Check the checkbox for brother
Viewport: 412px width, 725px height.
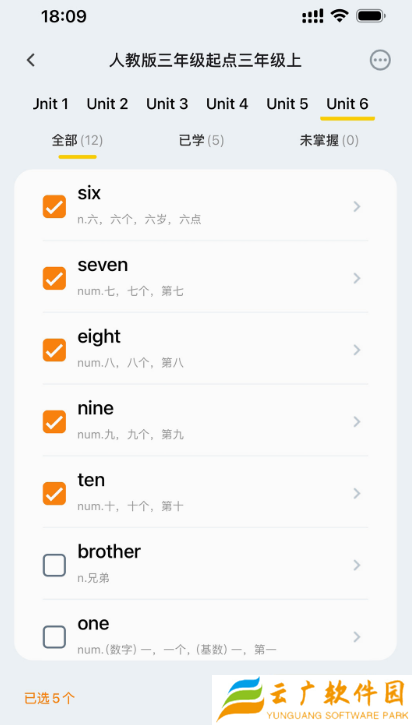(54, 565)
